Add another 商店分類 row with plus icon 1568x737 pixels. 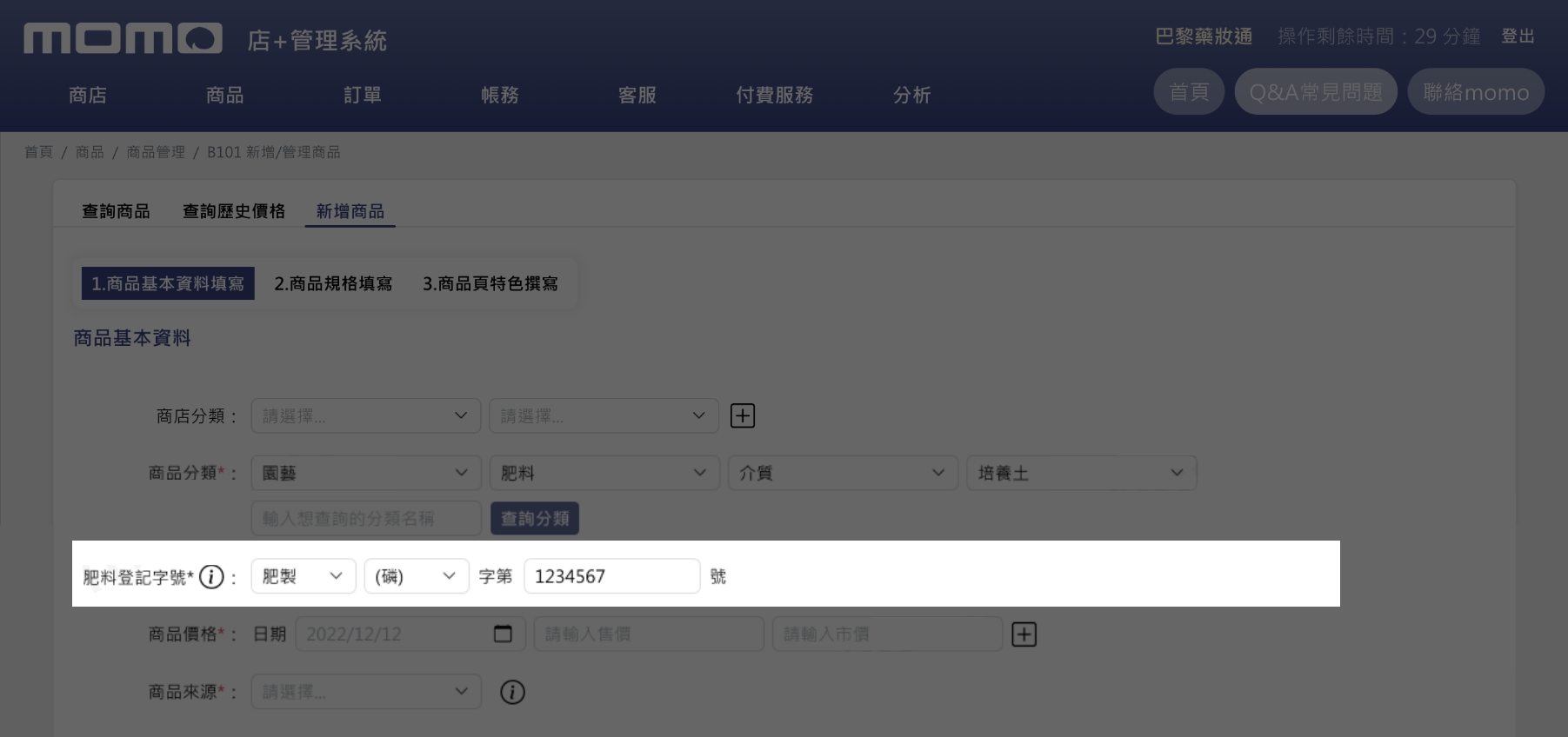click(x=742, y=415)
